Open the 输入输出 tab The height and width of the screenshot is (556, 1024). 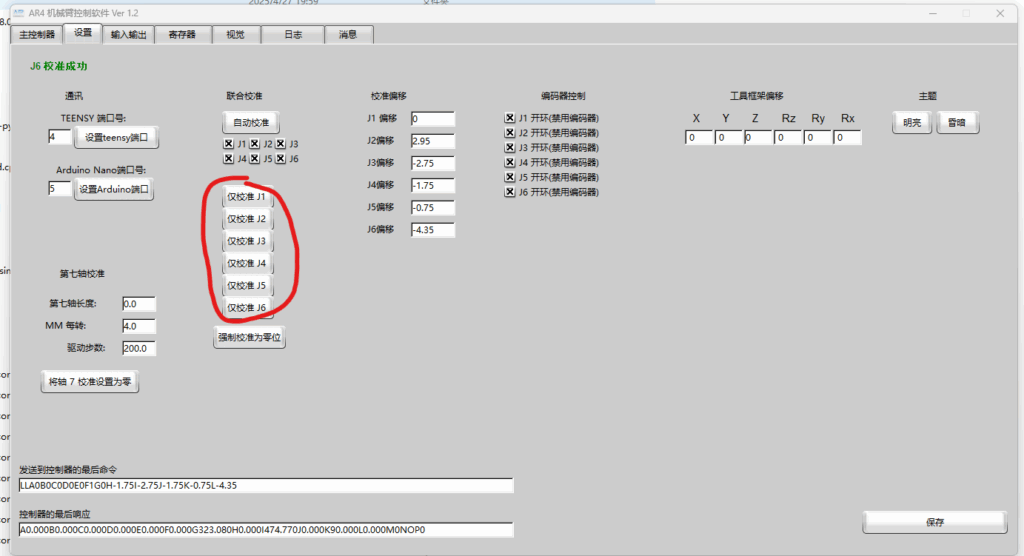pos(128,34)
